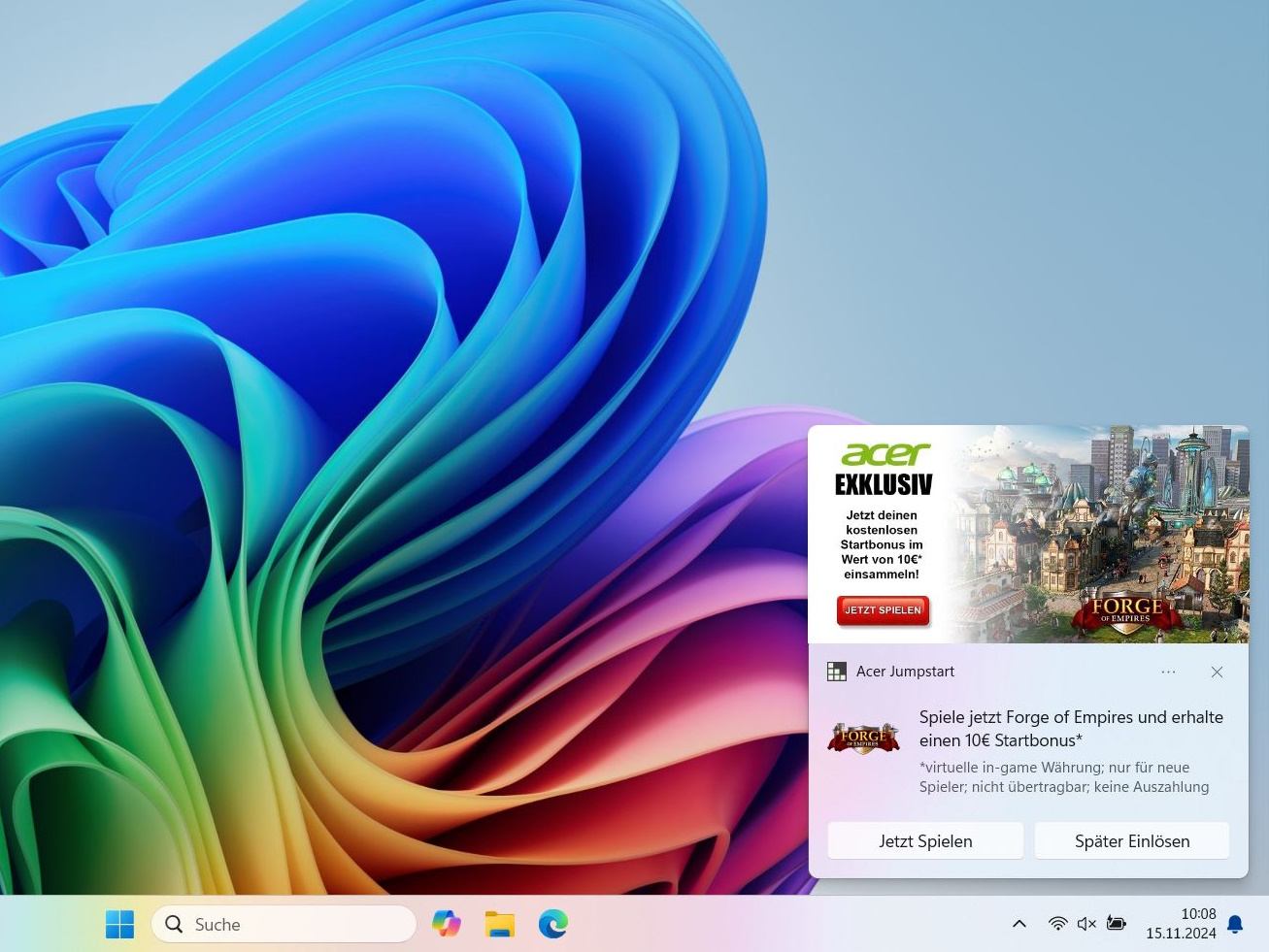
Task: Click the notification headline about Forge of Empires
Action: (x=1071, y=729)
